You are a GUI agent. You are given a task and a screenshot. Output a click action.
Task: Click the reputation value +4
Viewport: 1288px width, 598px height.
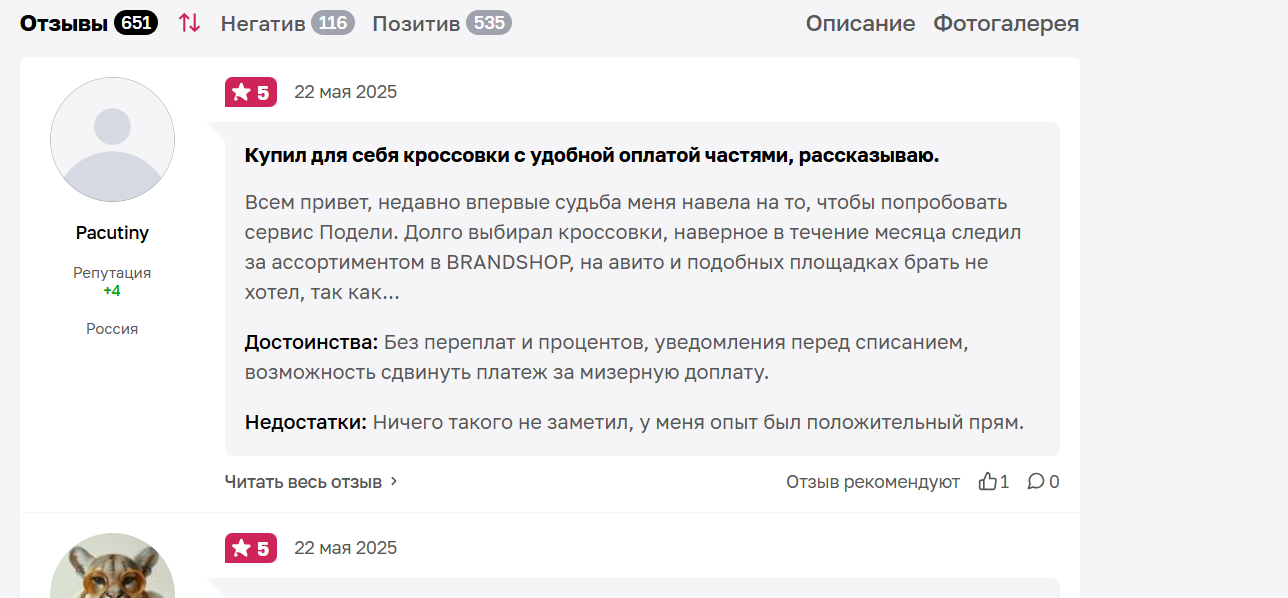tap(112, 291)
